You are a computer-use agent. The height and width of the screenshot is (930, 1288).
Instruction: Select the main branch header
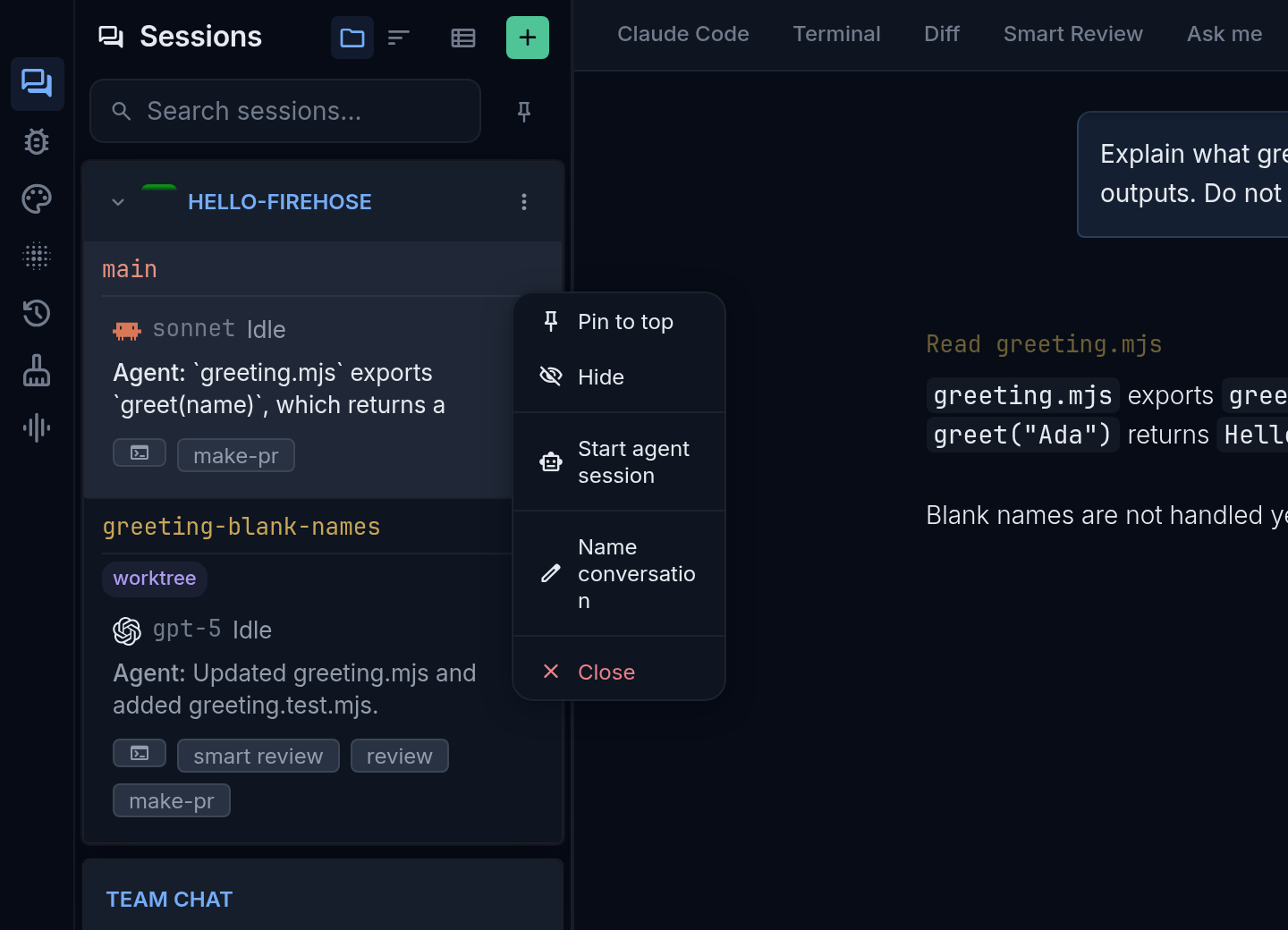pyautogui.click(x=130, y=269)
